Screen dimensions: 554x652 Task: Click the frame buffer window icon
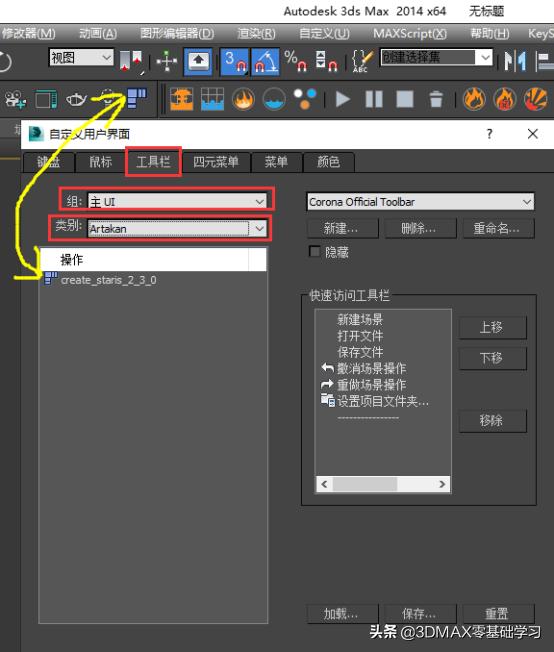[46, 100]
